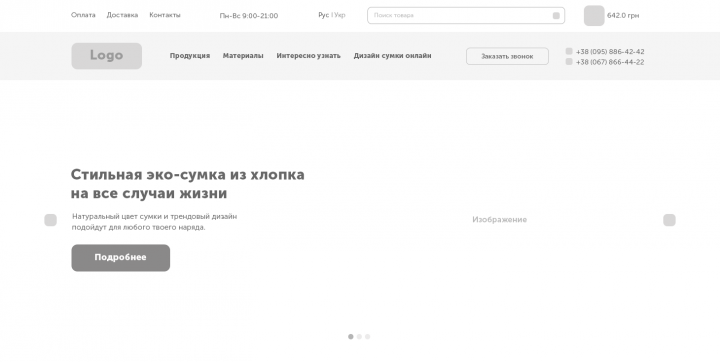Click the cart total 642.0 грн

tap(623, 16)
